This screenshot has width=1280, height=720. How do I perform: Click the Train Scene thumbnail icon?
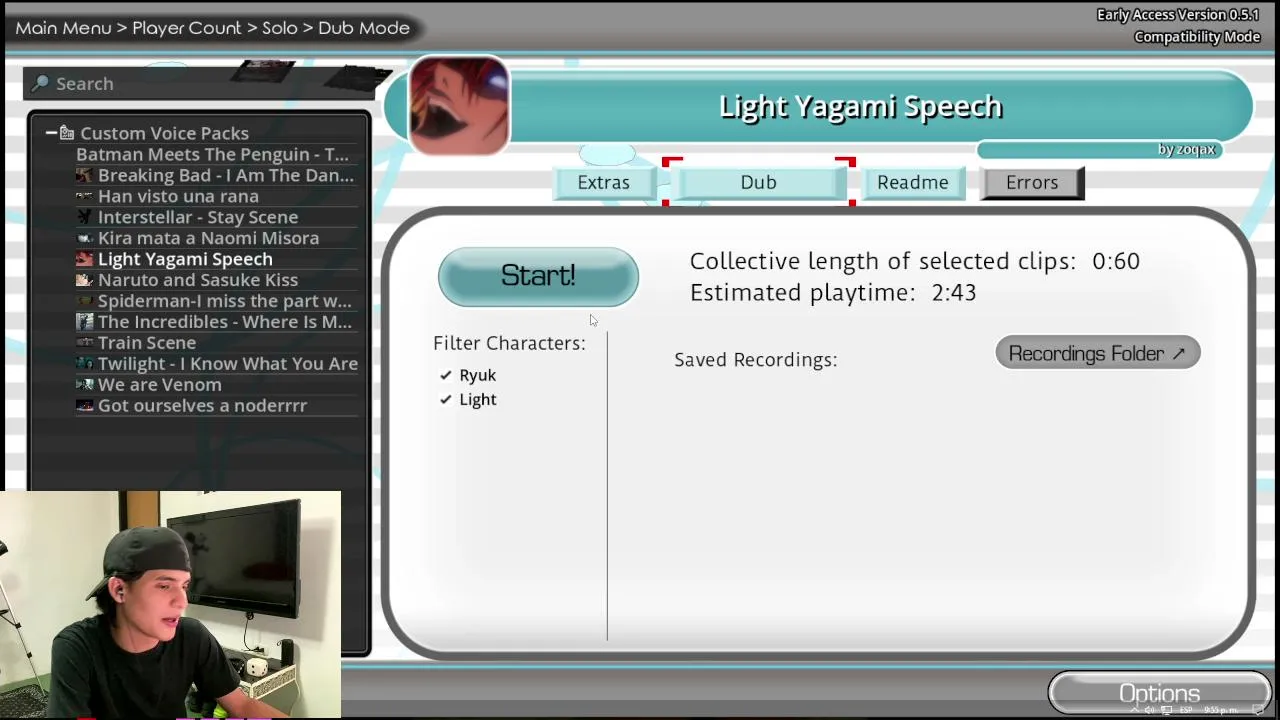tap(85, 343)
